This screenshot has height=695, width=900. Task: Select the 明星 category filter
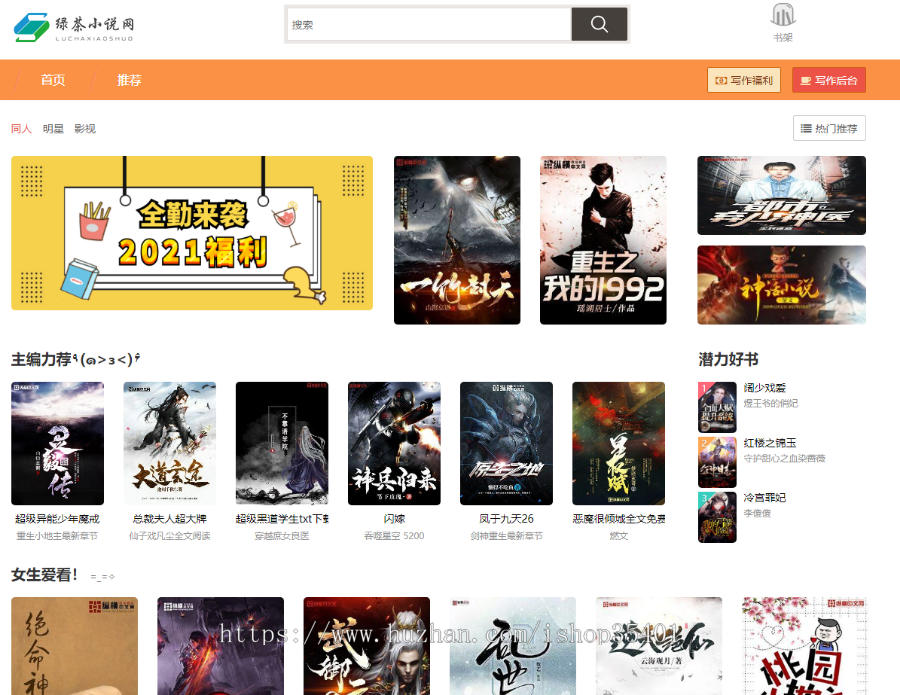tap(53, 129)
